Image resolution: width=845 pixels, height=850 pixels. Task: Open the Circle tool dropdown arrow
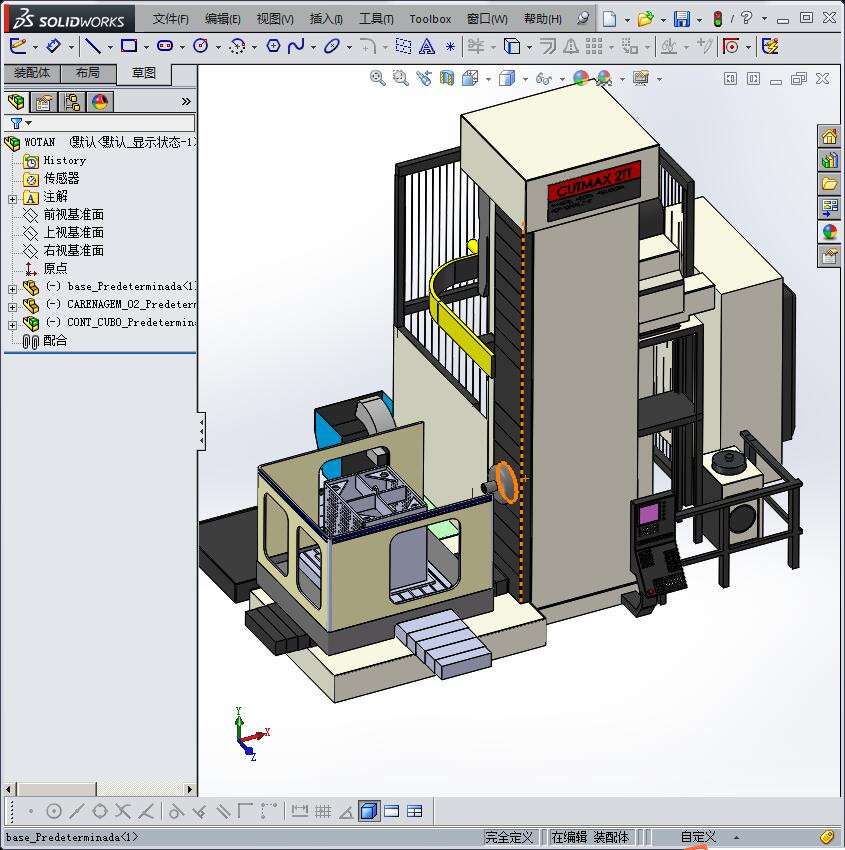[218, 48]
